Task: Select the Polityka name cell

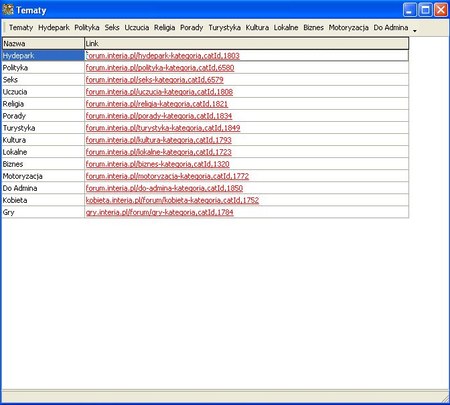Action: click(x=43, y=68)
